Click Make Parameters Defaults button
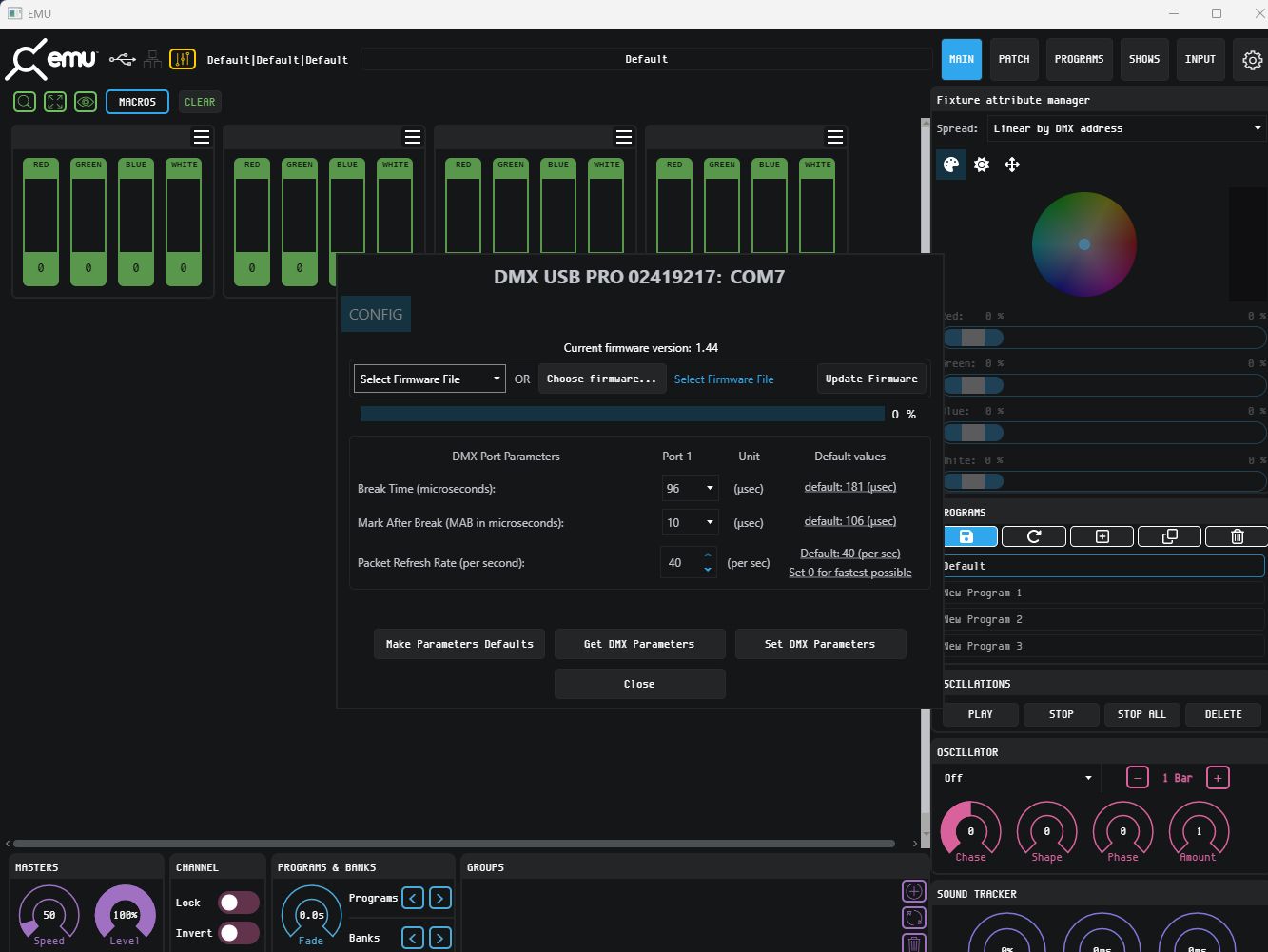The height and width of the screenshot is (952, 1268). tap(459, 644)
